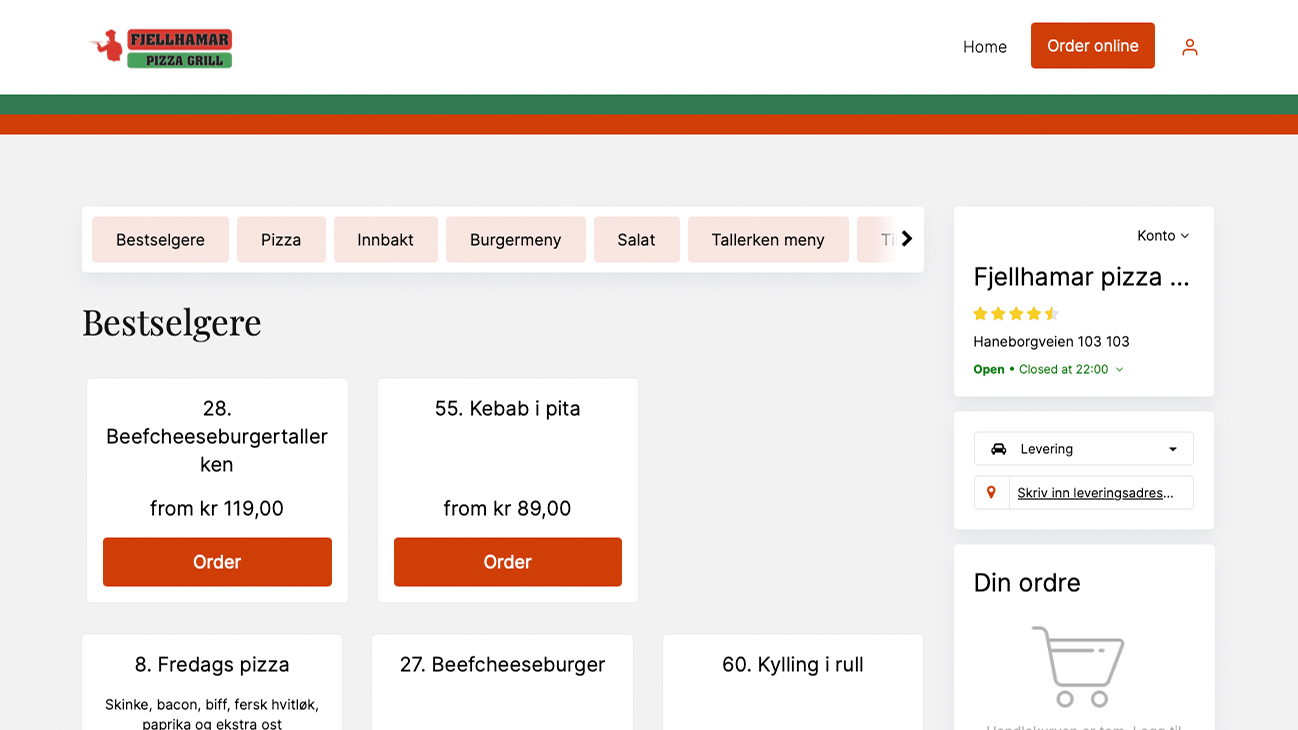Click the green Open status text

pyautogui.click(x=989, y=369)
